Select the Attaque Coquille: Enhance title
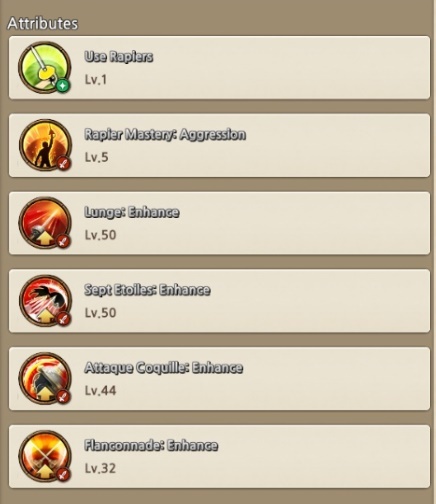 (x=164, y=367)
